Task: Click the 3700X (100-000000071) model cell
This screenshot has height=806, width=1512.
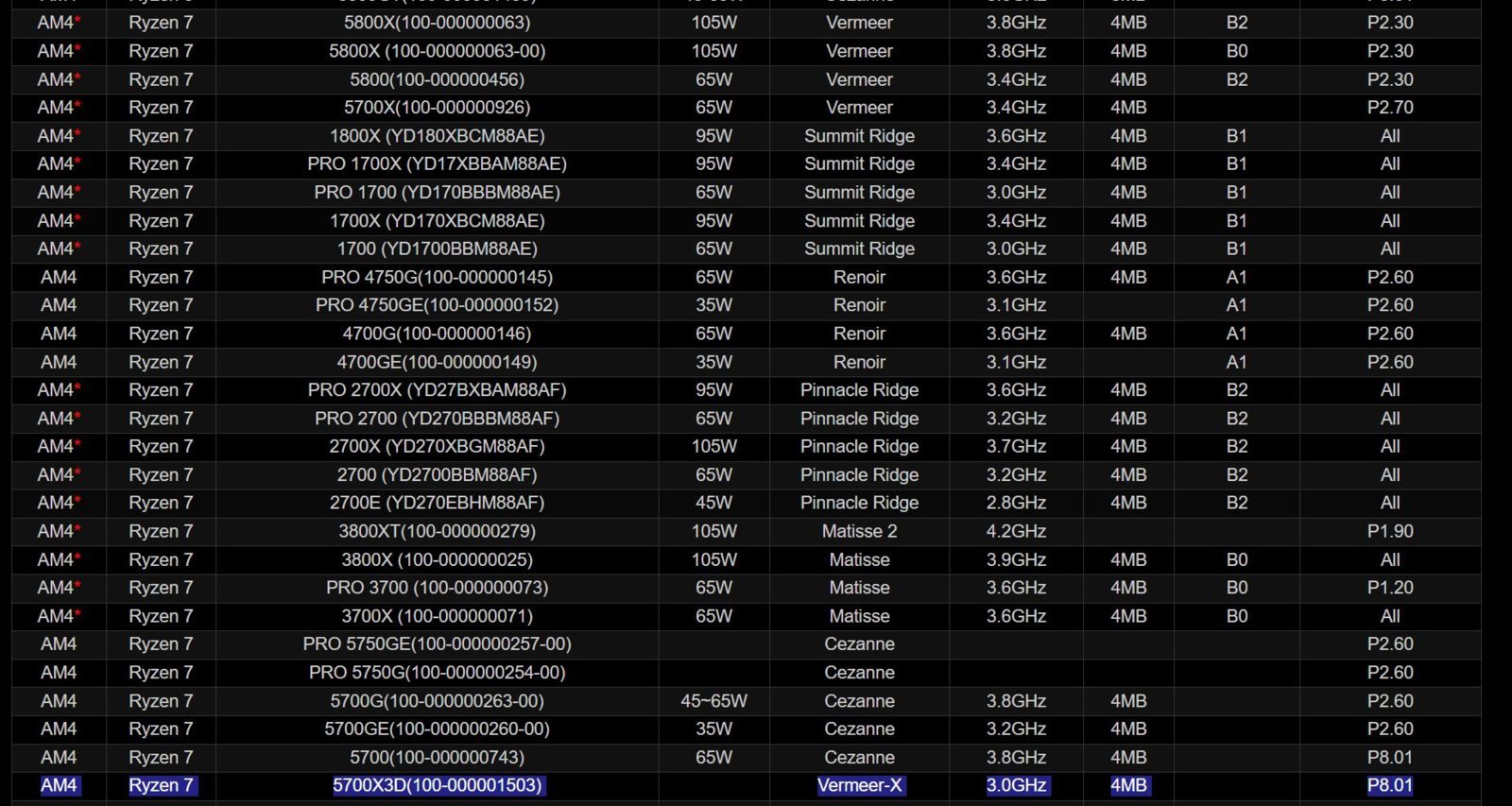Action: tap(437, 615)
